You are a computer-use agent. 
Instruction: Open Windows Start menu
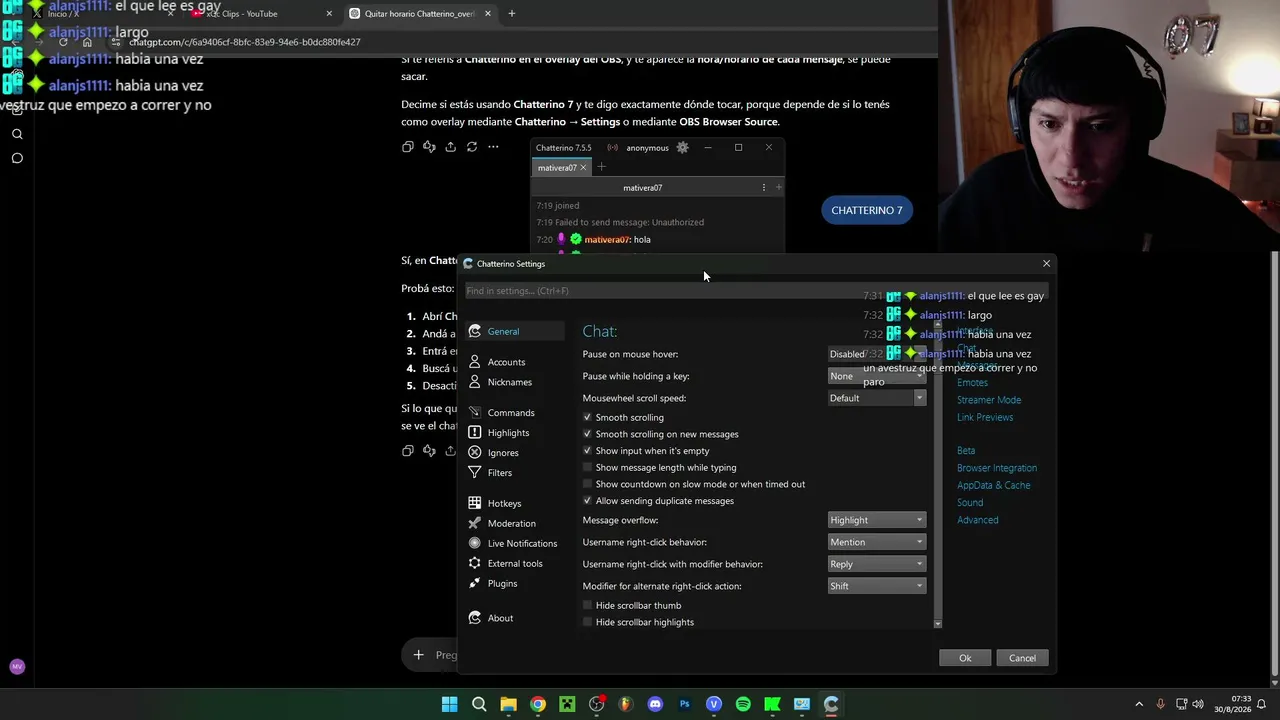coord(450,704)
